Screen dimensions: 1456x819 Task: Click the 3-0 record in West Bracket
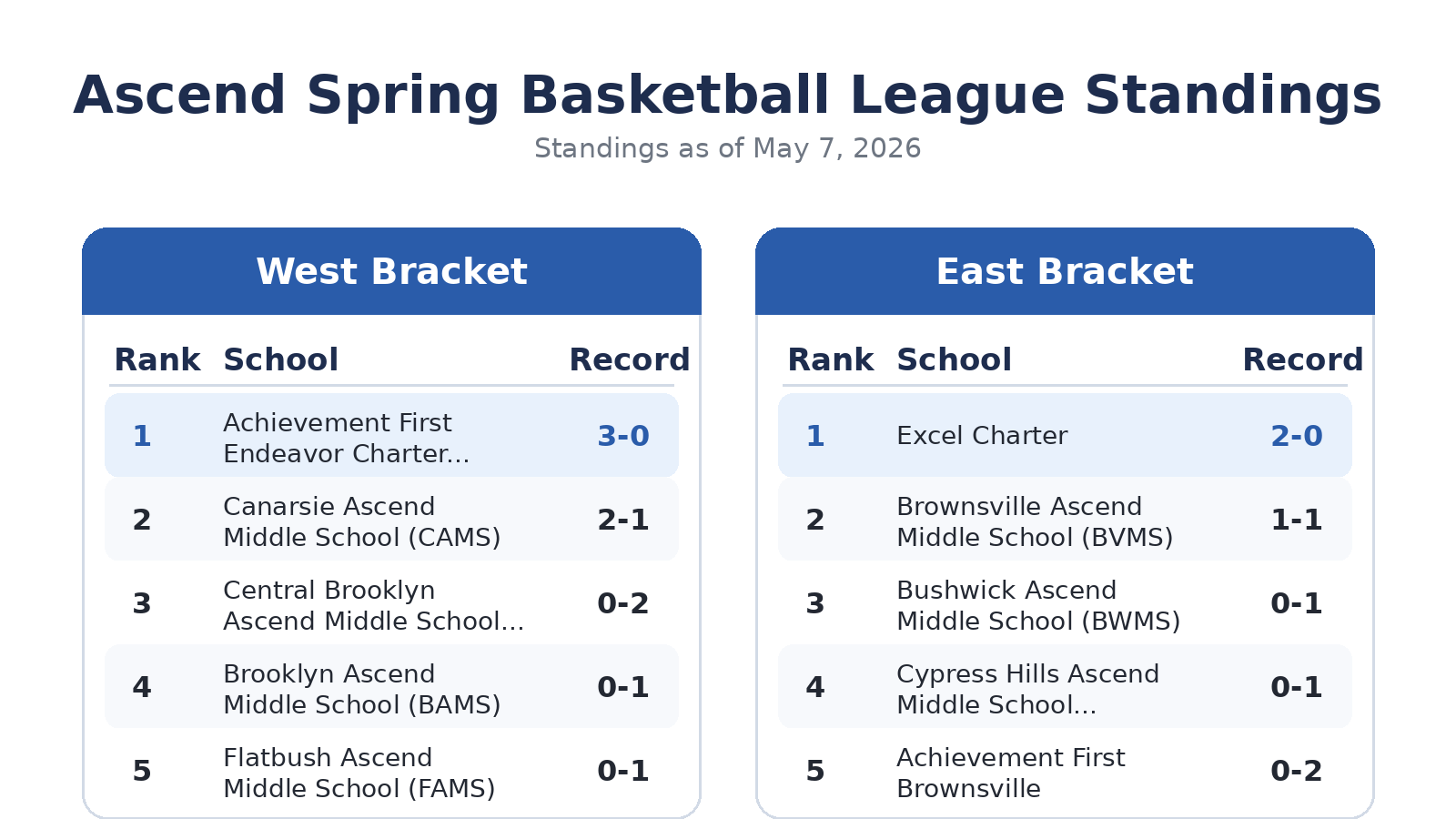(623, 436)
